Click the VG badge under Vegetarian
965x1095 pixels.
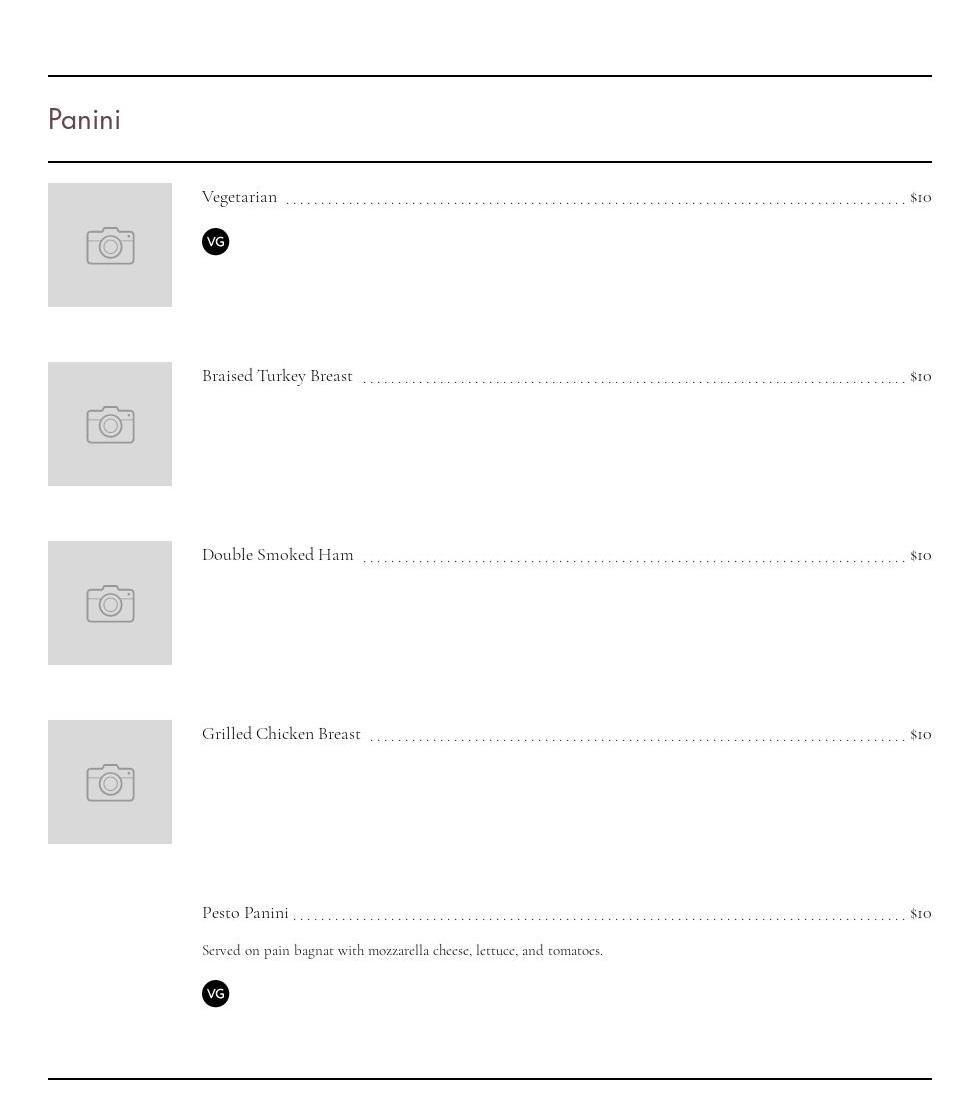click(x=216, y=242)
